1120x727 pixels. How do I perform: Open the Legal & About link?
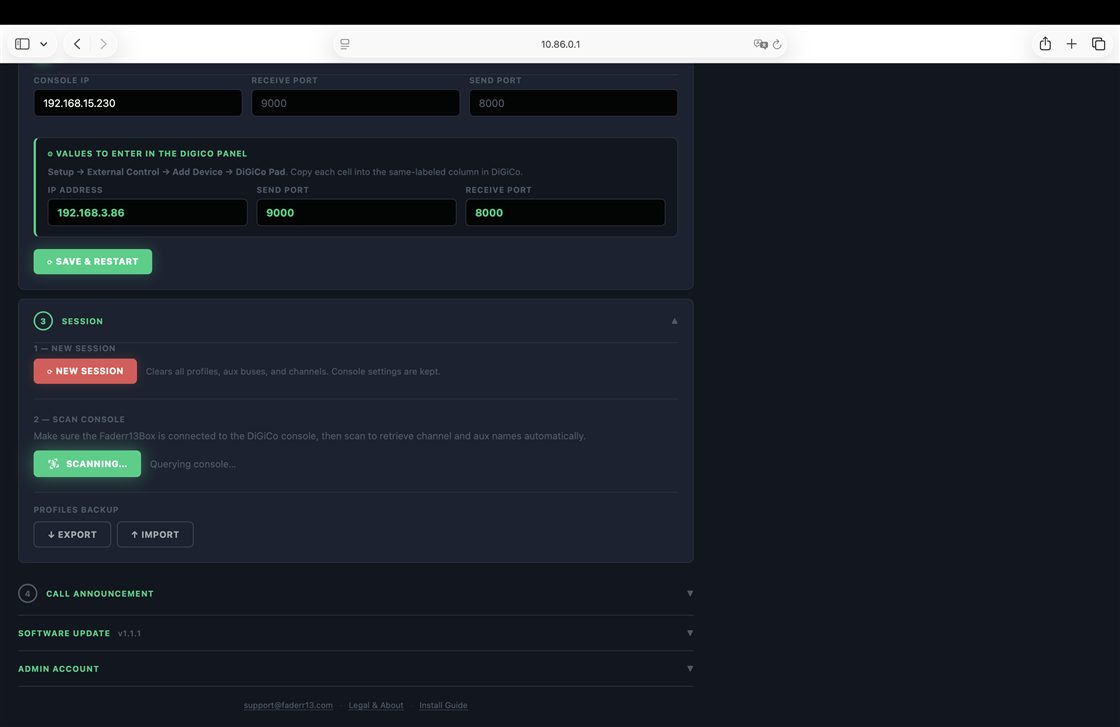(x=376, y=706)
